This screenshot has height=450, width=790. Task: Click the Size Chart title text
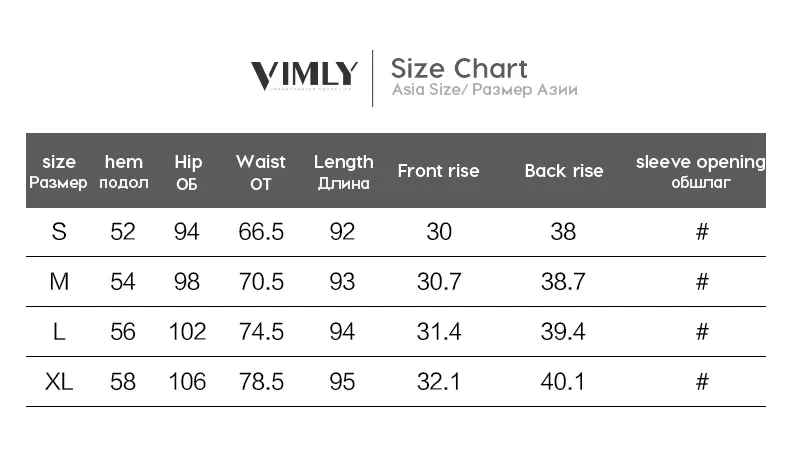pyautogui.click(x=459, y=69)
